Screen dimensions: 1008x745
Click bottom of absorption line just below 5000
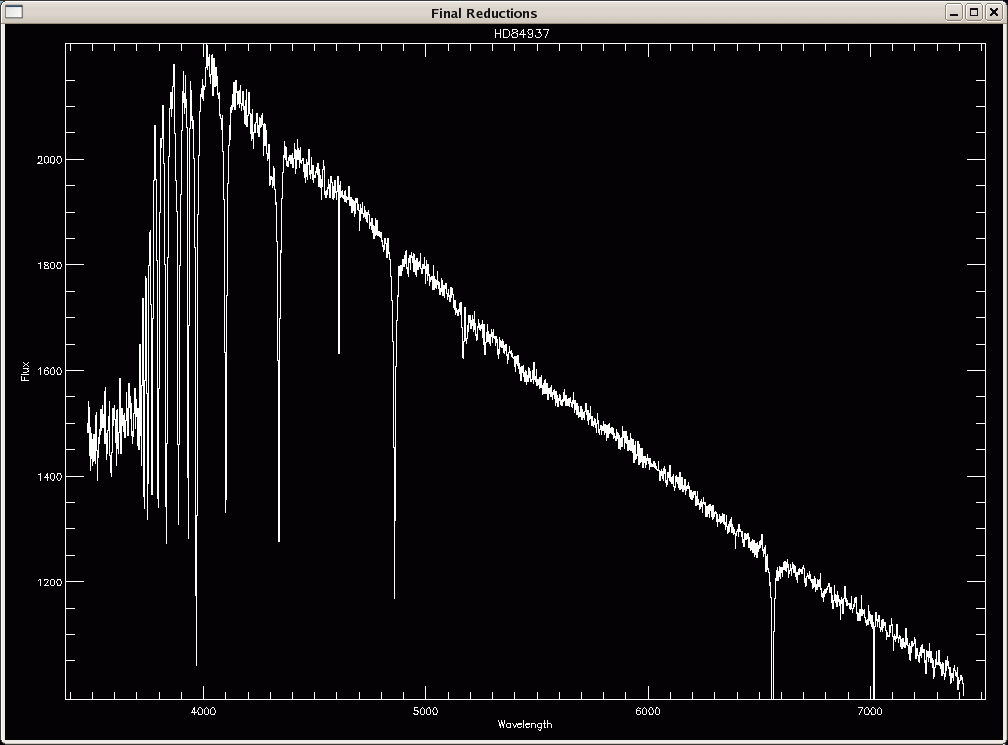394,596
